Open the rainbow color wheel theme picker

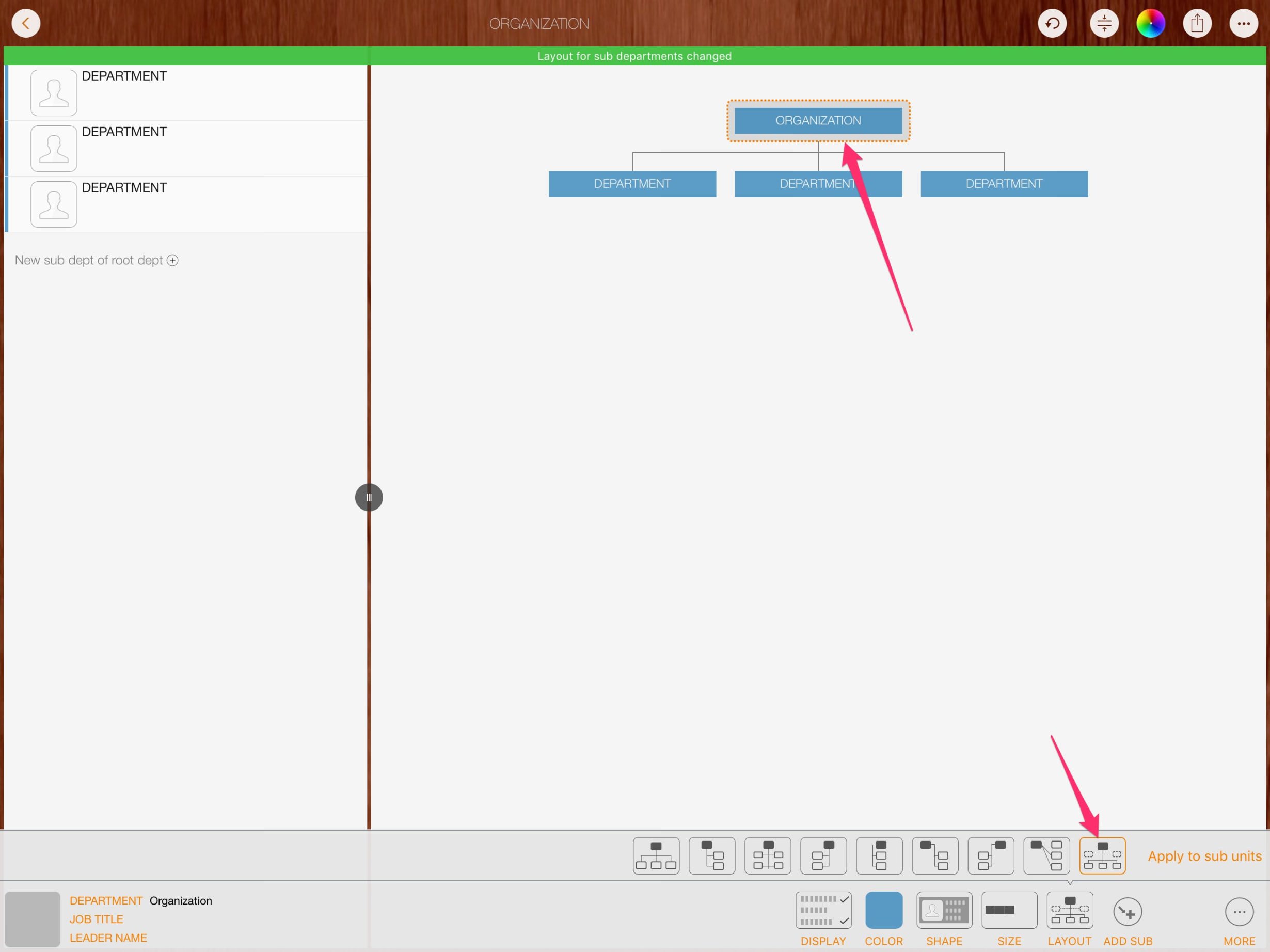coord(1150,24)
